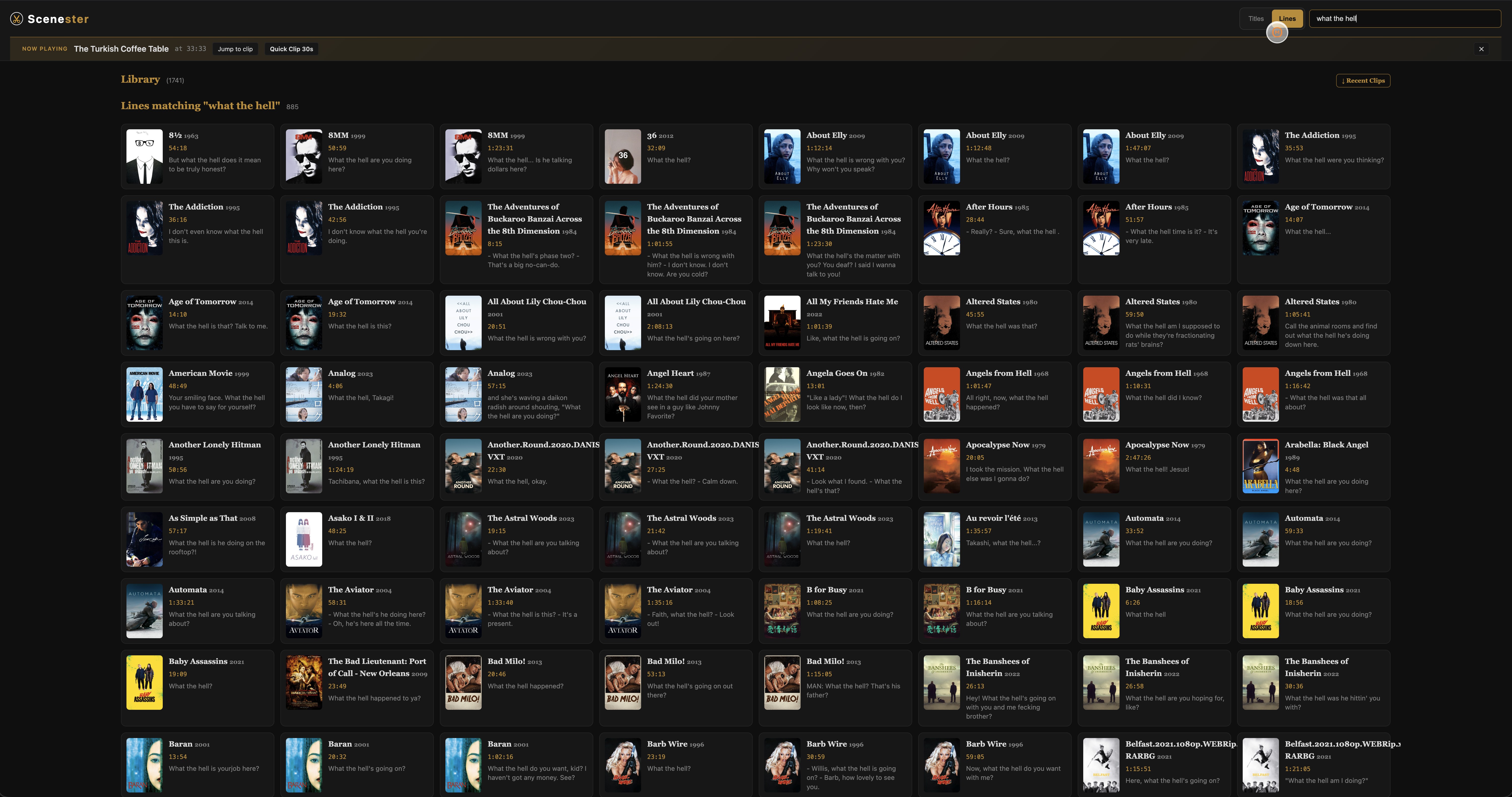1512x797 pixels.
Task: Open the American Movie poster thumbnail
Action: 144,394
